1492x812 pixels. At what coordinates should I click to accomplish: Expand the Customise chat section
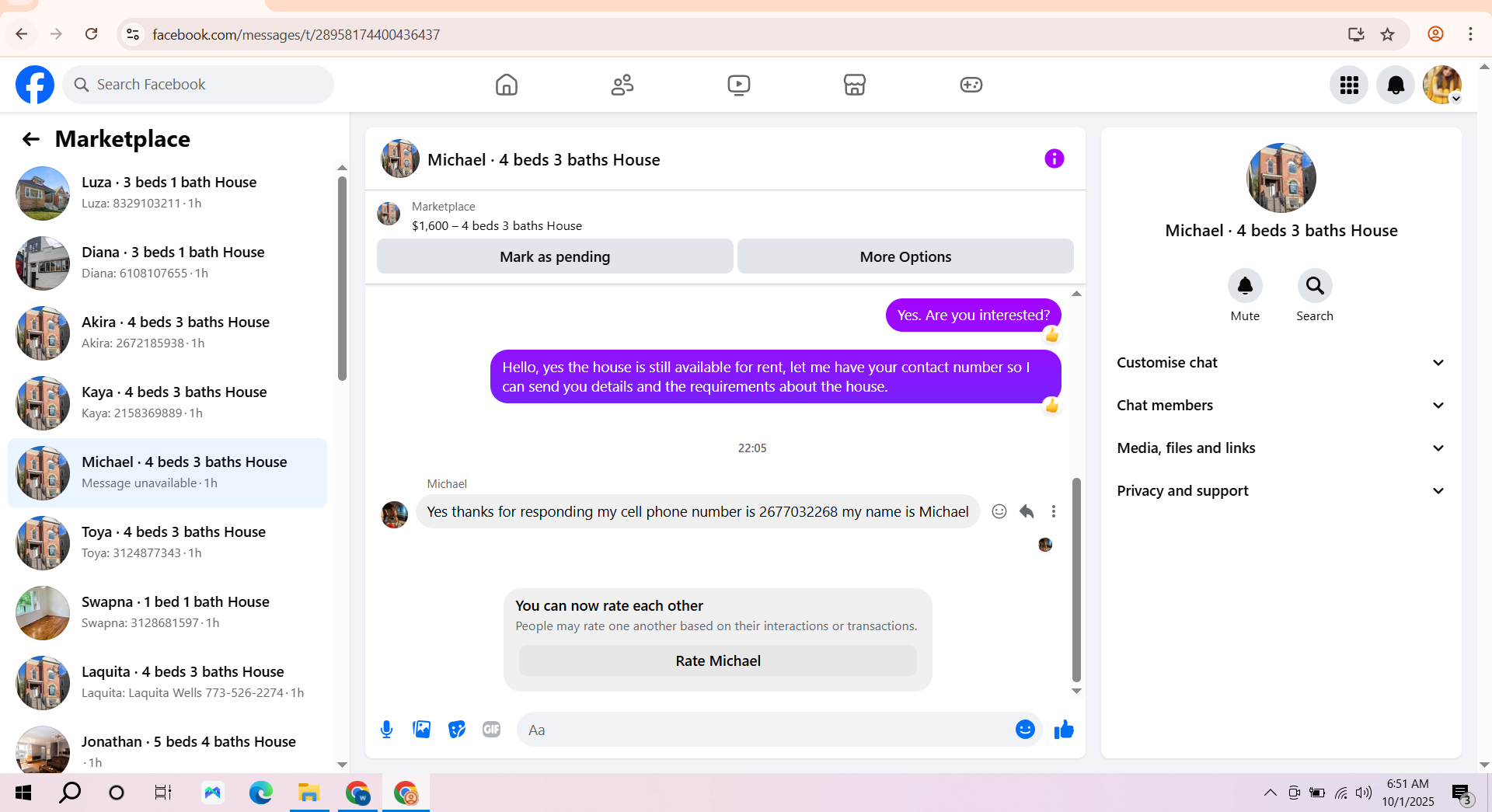[1281, 363]
